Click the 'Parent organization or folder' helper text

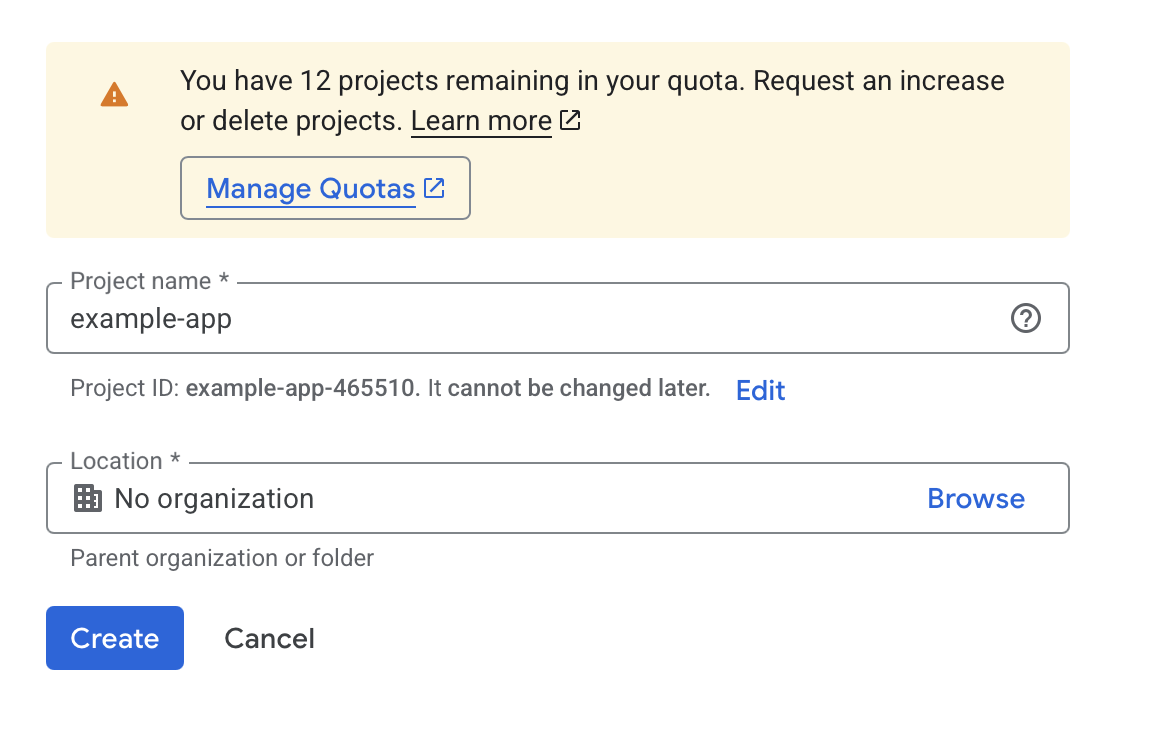222,558
